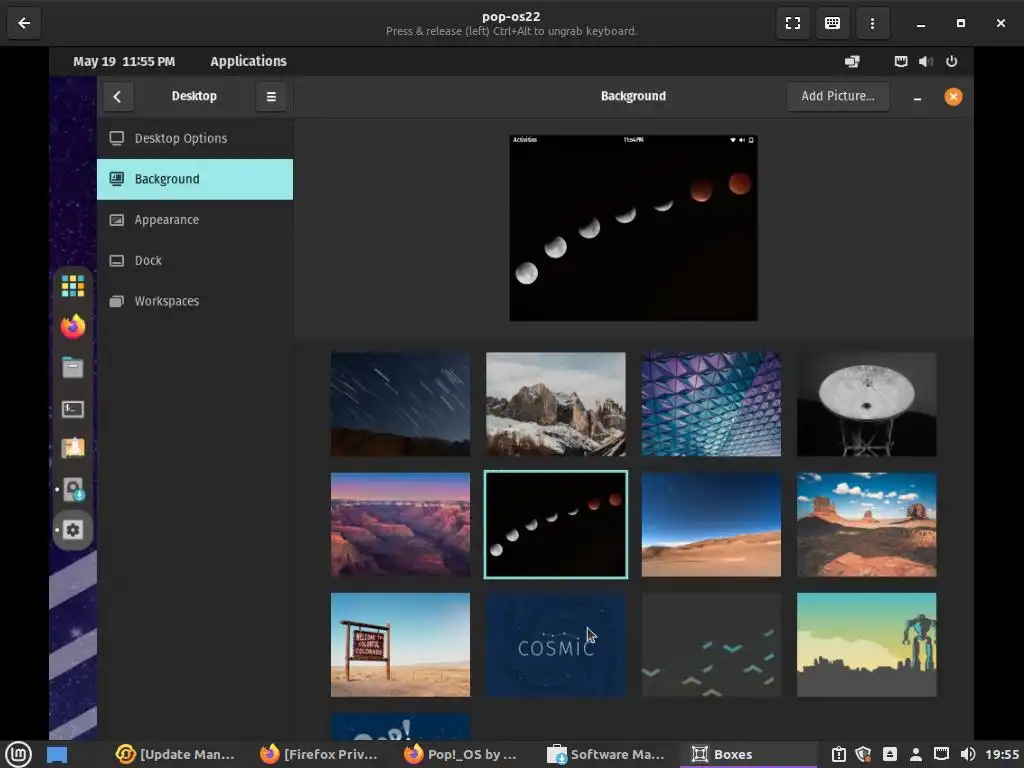Choose the dark teal chevrons wallpaper

pos(711,645)
